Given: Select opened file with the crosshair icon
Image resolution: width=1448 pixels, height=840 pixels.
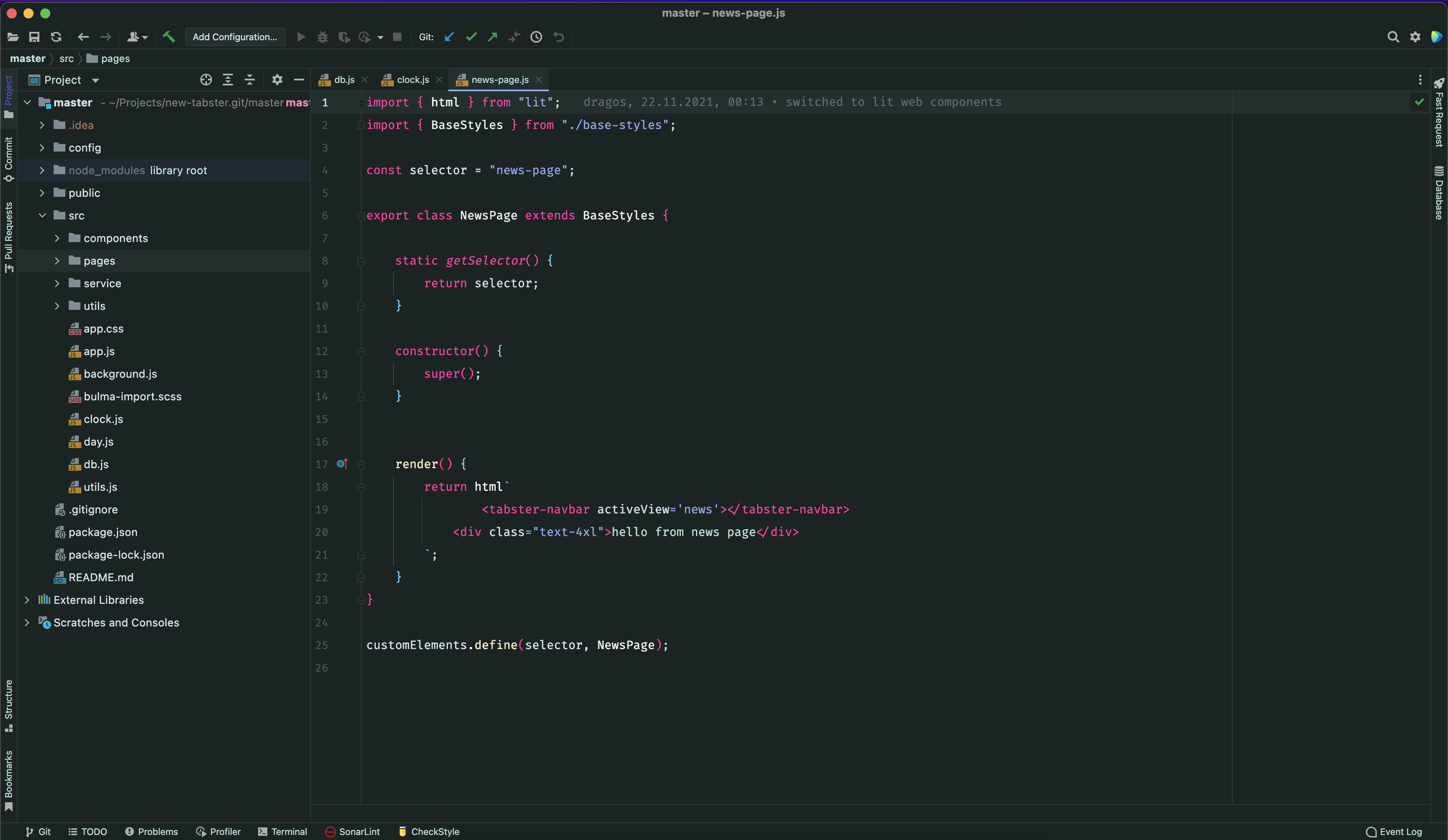Looking at the screenshot, I should pos(206,80).
